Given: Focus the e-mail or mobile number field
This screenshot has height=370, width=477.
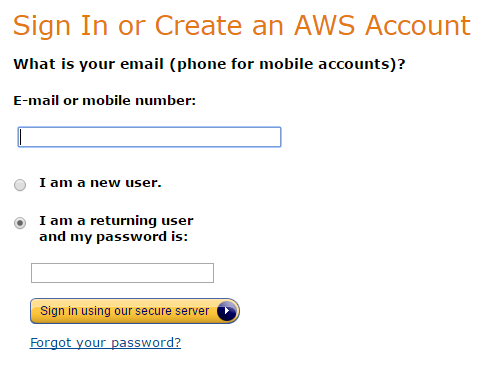Looking at the screenshot, I should 149,137.
